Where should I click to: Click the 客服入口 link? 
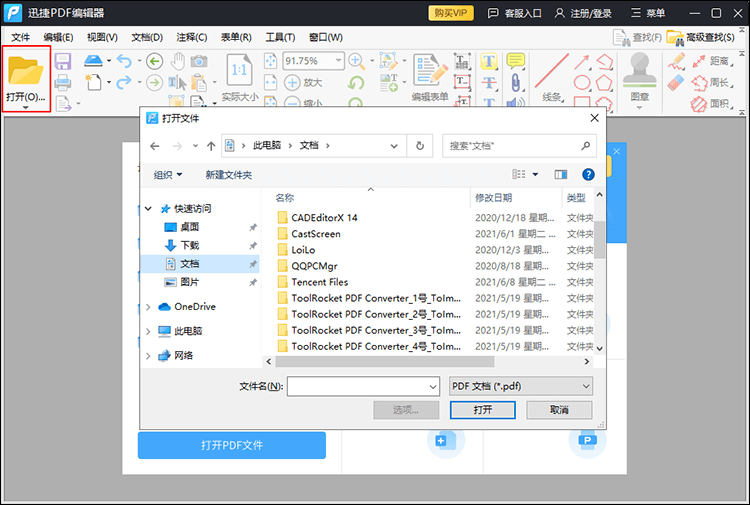click(x=514, y=13)
